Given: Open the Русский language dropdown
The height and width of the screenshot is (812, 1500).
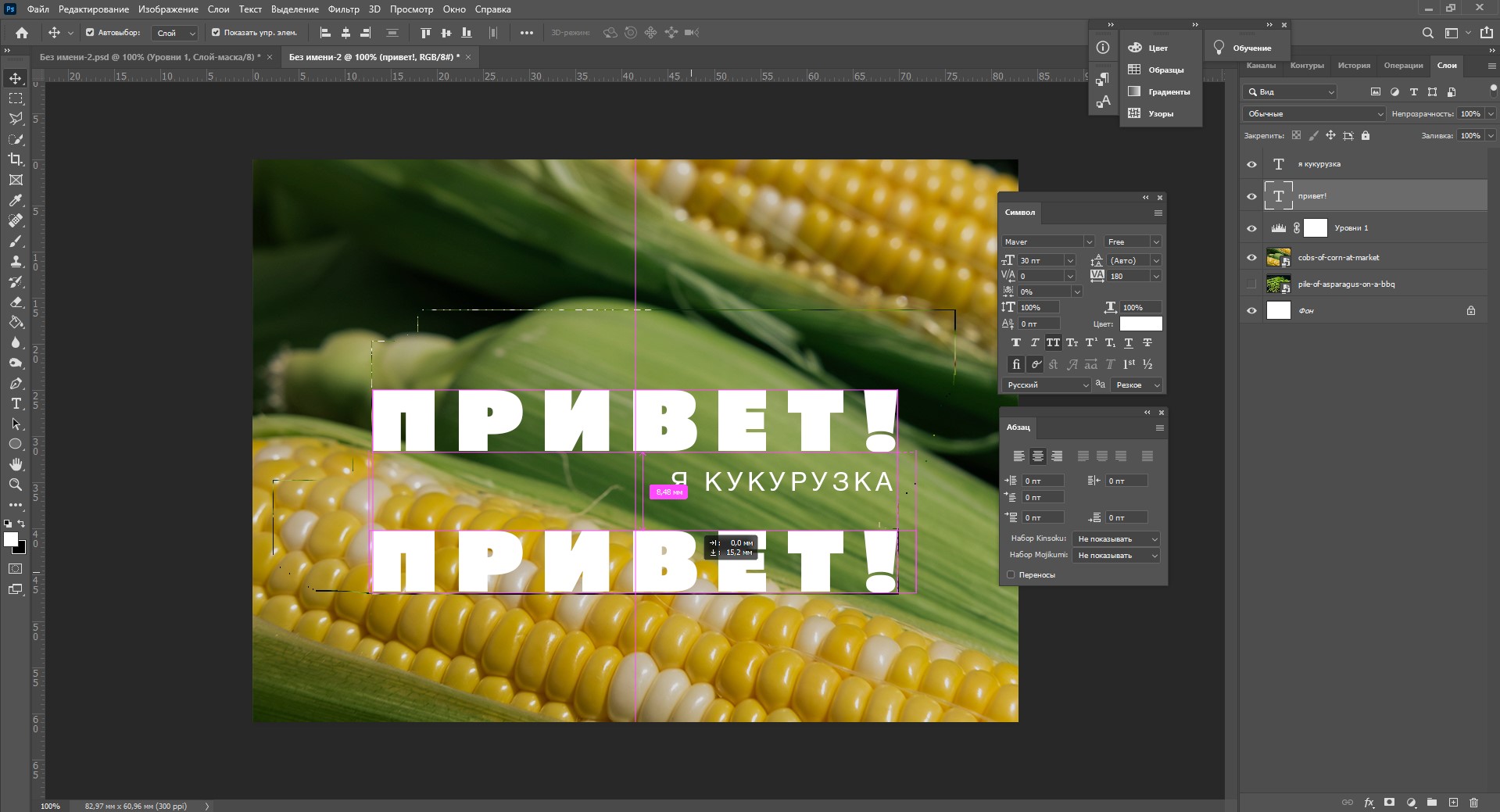Looking at the screenshot, I should tap(1046, 385).
